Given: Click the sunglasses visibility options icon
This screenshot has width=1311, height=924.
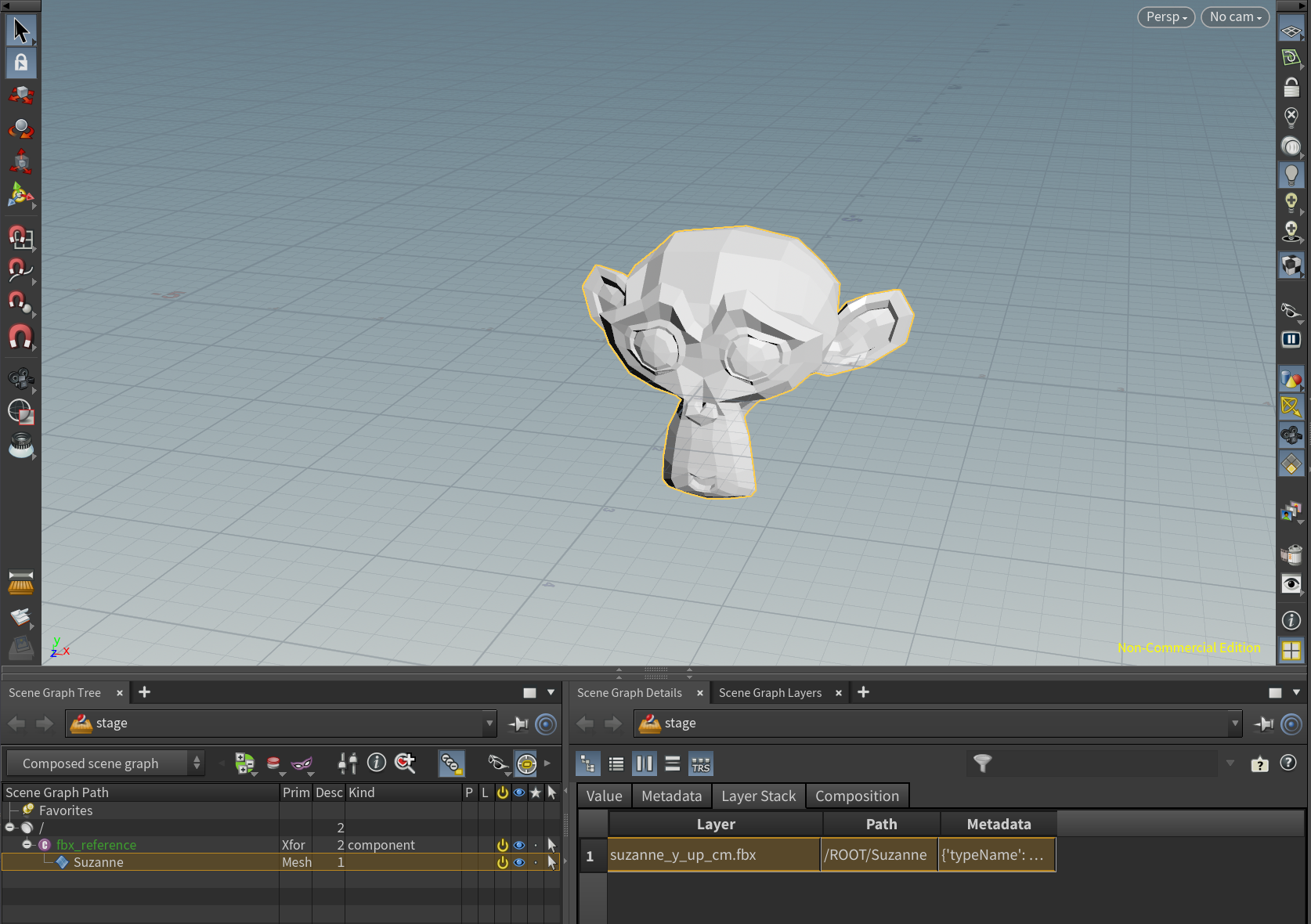Looking at the screenshot, I should click(498, 763).
